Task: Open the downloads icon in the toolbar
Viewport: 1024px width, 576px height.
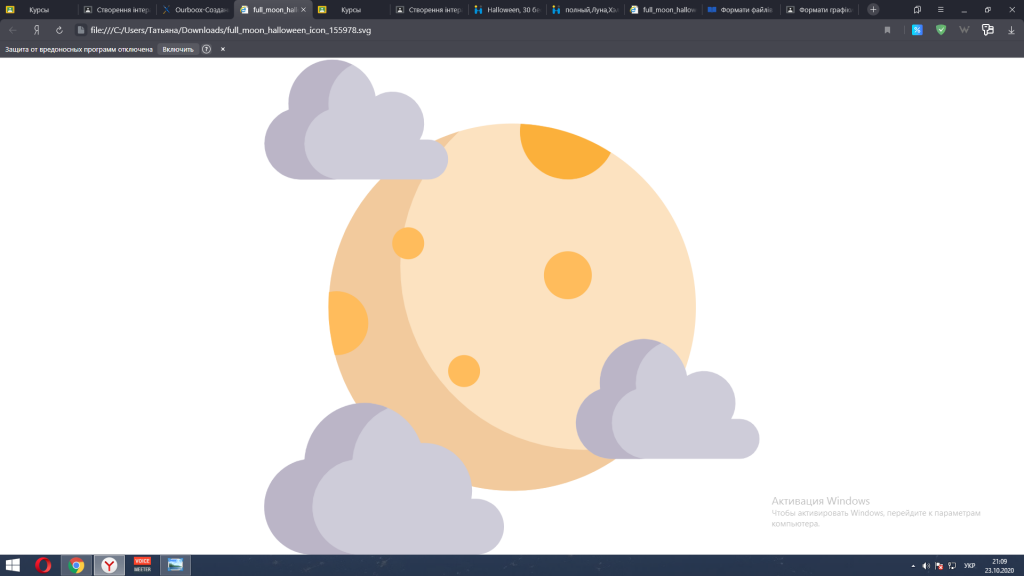Action: pyautogui.click(x=1011, y=30)
